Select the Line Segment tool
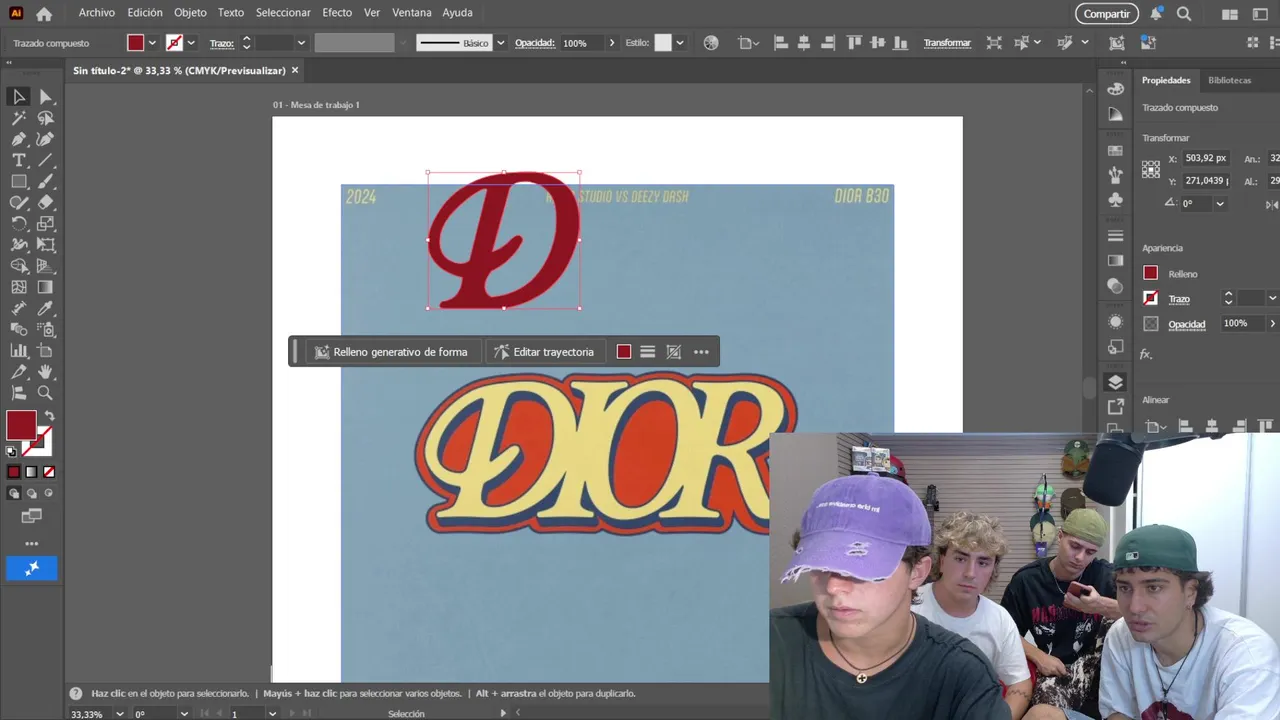1280x720 pixels. pos(45,160)
